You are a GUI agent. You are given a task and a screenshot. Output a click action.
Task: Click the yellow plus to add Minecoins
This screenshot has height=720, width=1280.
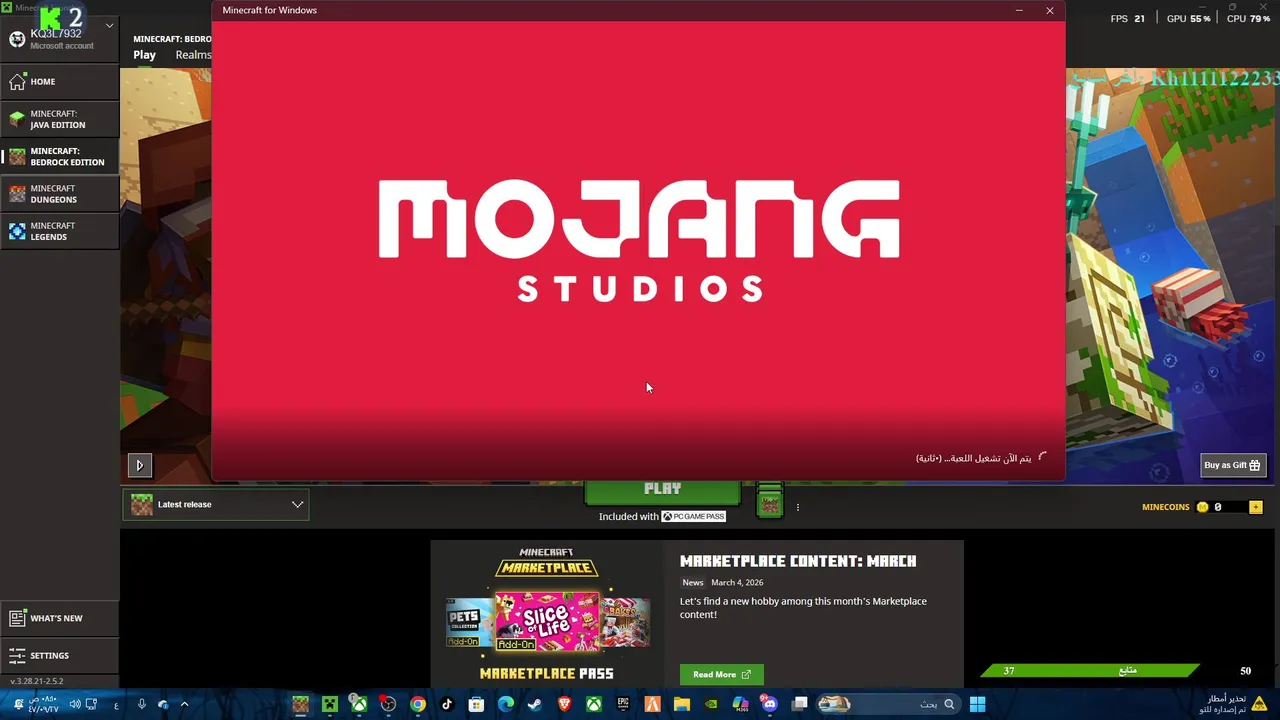(1256, 507)
